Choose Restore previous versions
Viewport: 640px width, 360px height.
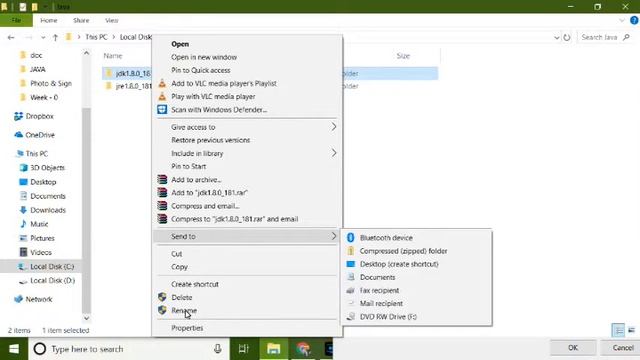(211, 140)
